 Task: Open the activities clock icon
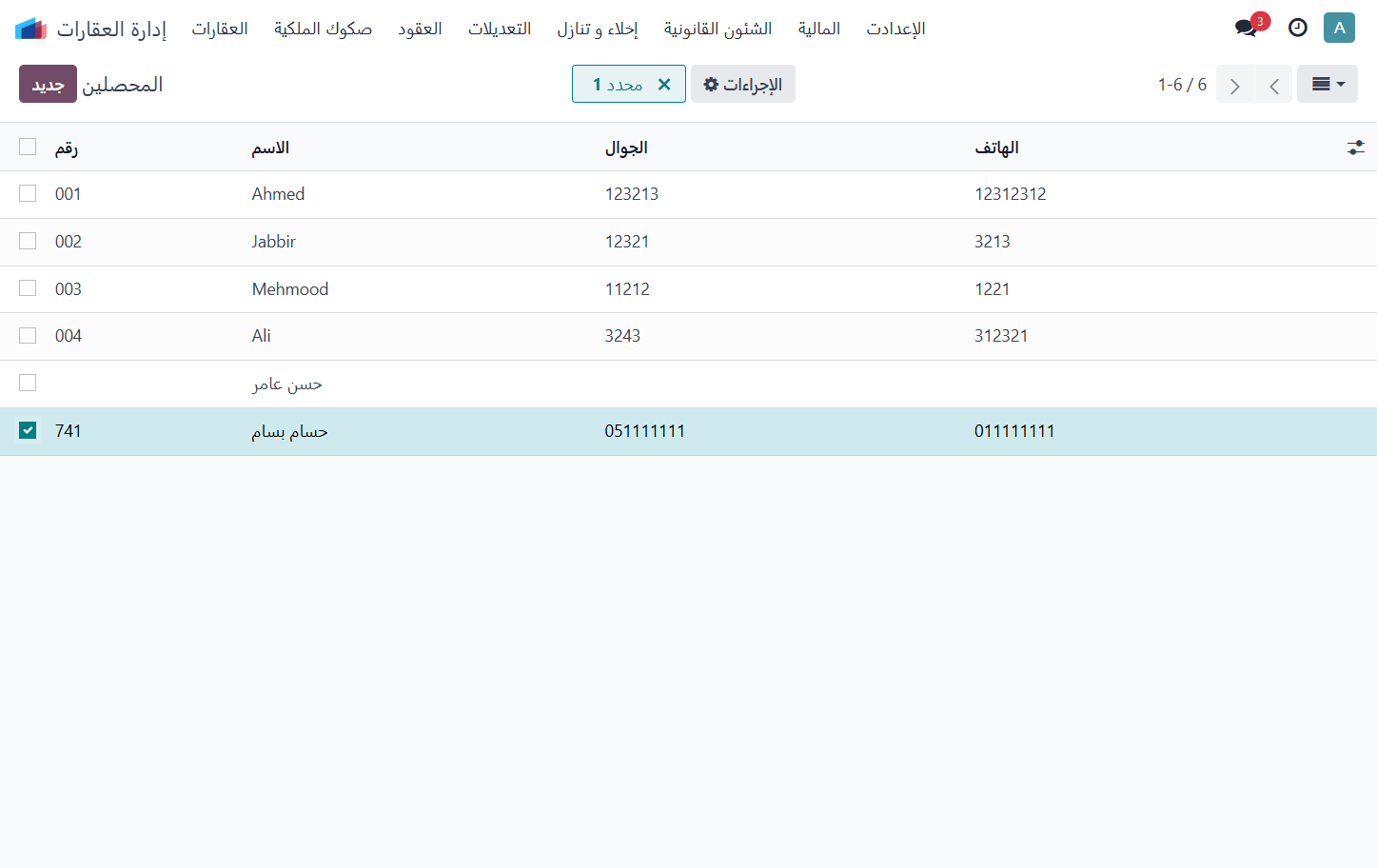pyautogui.click(x=1298, y=28)
